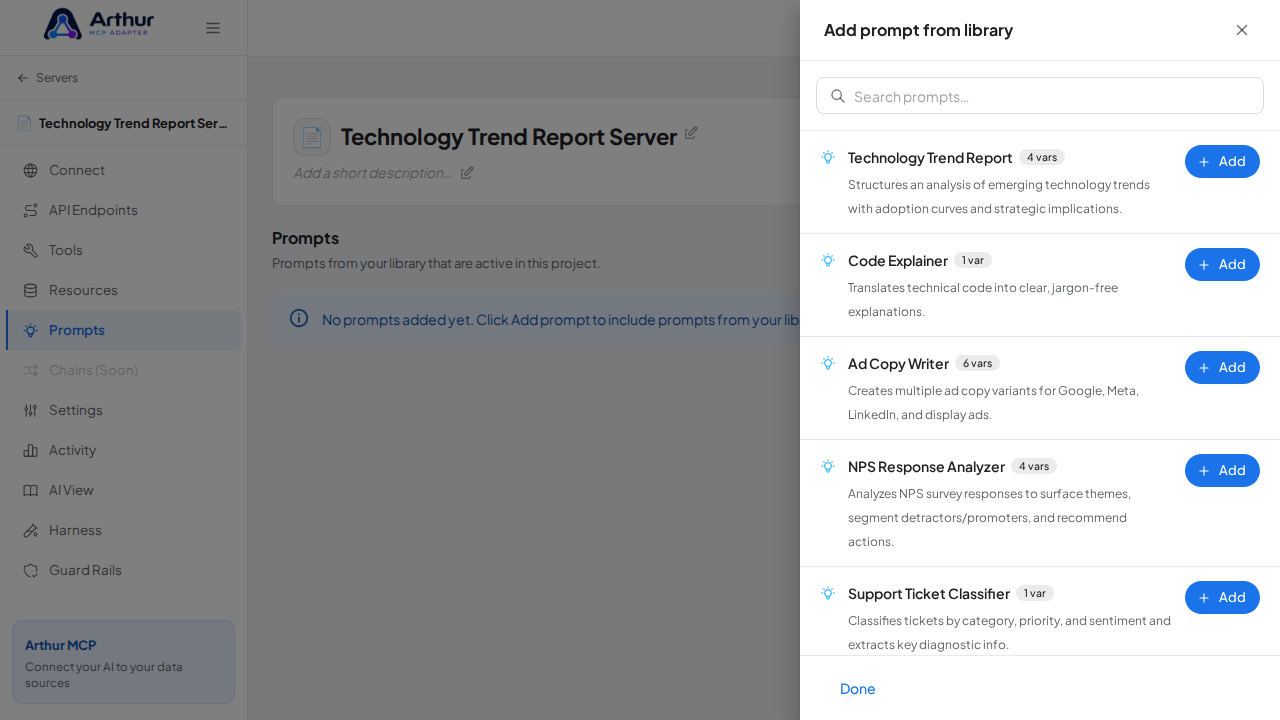Open API Endpoints in the sidebar
The width and height of the screenshot is (1280, 720).
tap(124, 210)
